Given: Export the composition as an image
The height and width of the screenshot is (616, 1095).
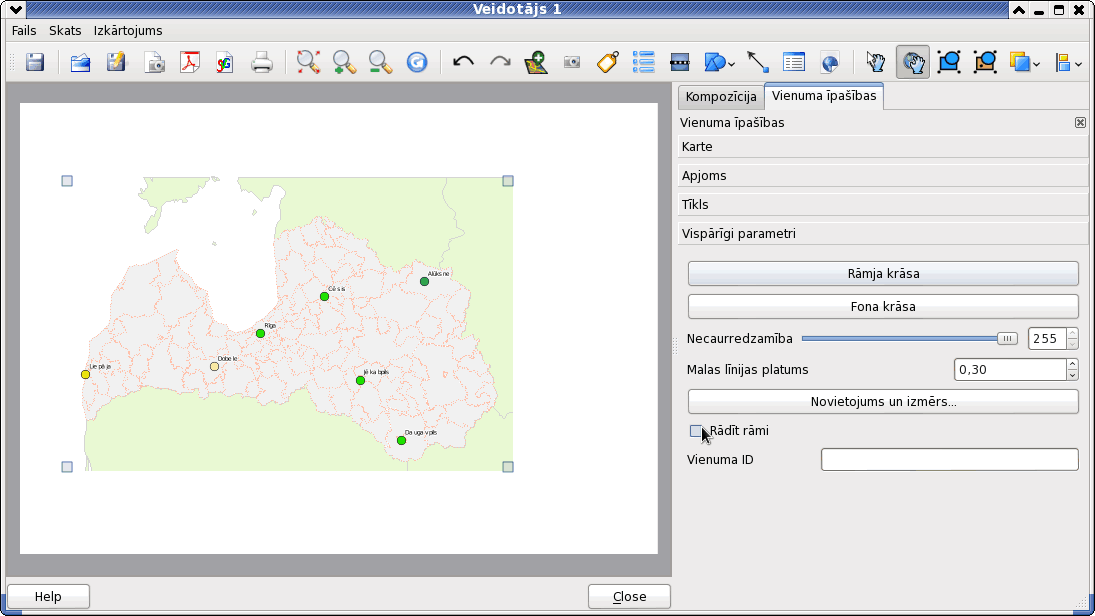Looking at the screenshot, I should coord(154,62).
